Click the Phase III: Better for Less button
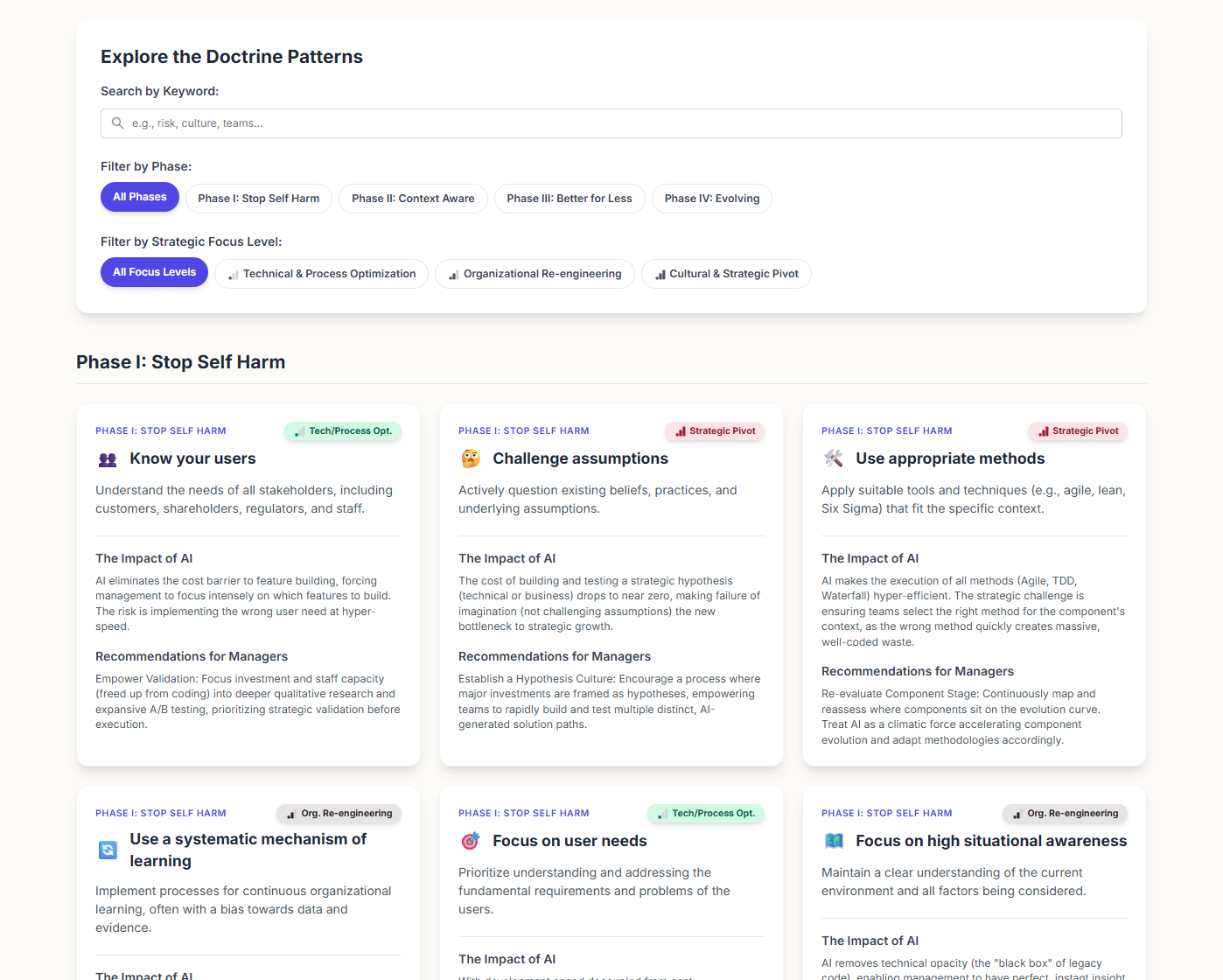 pyautogui.click(x=569, y=199)
